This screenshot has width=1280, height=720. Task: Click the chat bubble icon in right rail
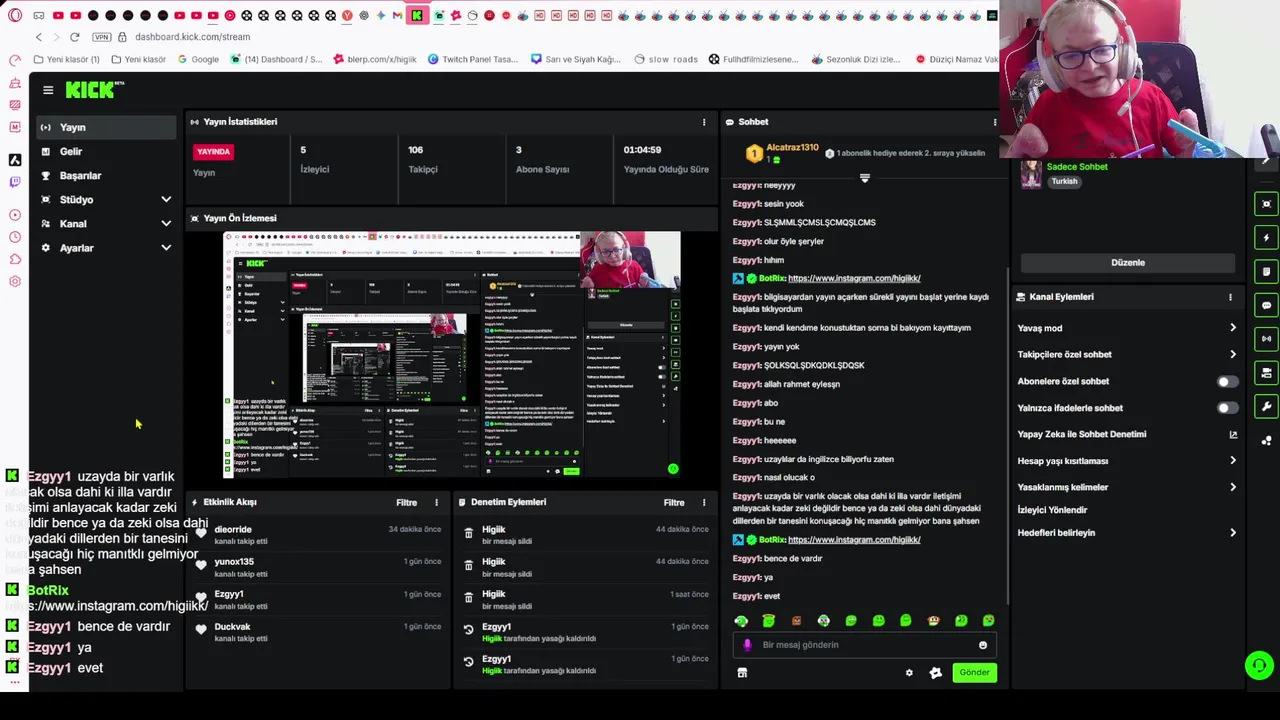[1267, 305]
